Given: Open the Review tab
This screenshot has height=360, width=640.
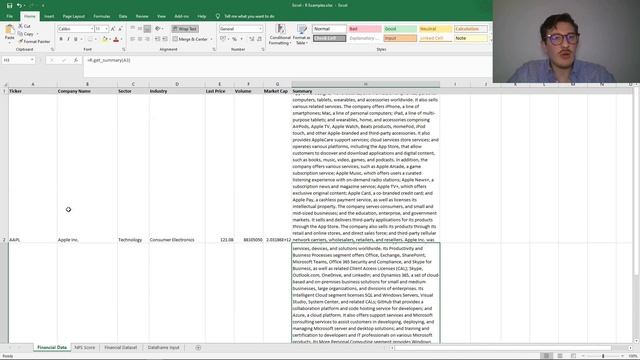Looking at the screenshot, I should [142, 16].
